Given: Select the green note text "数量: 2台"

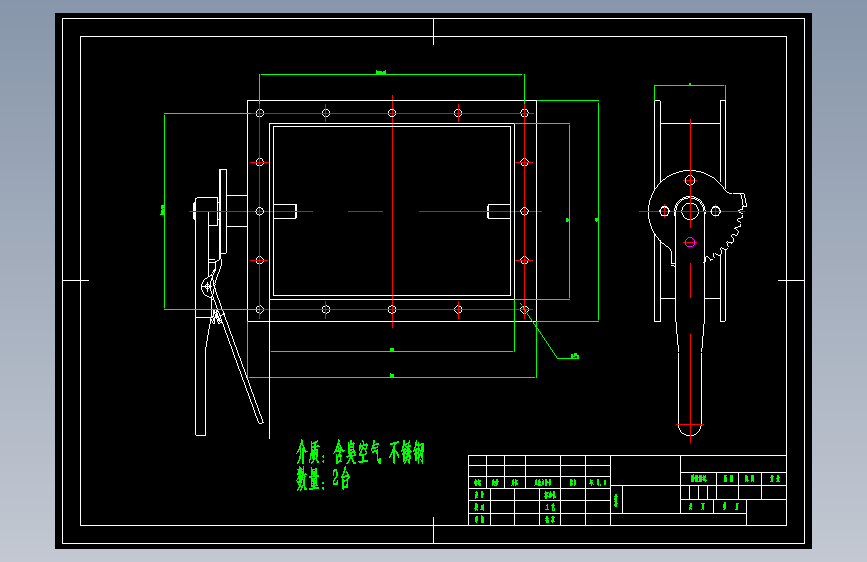Looking at the screenshot, I should click(323, 478).
